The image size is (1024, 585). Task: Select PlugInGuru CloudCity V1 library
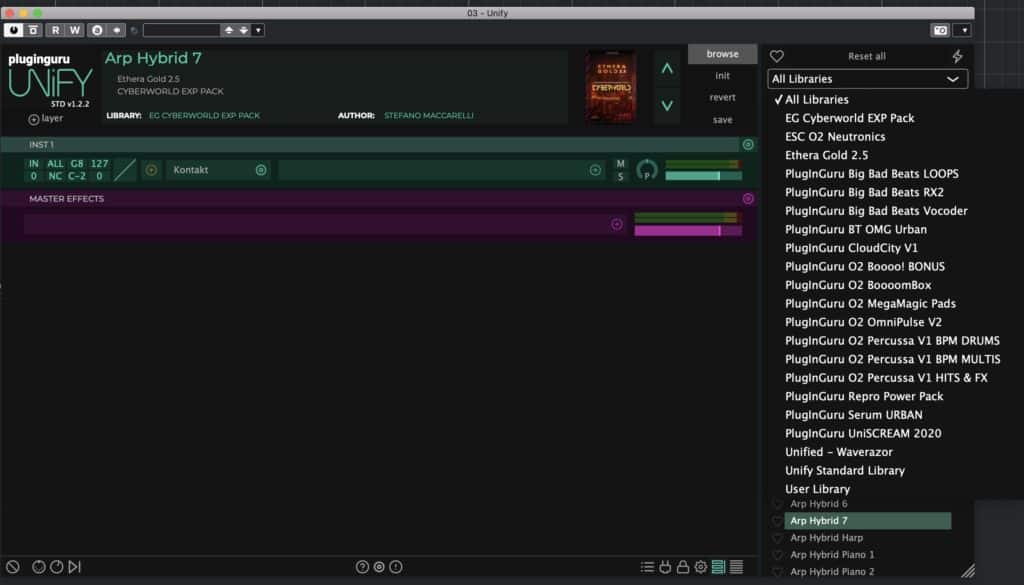852,248
